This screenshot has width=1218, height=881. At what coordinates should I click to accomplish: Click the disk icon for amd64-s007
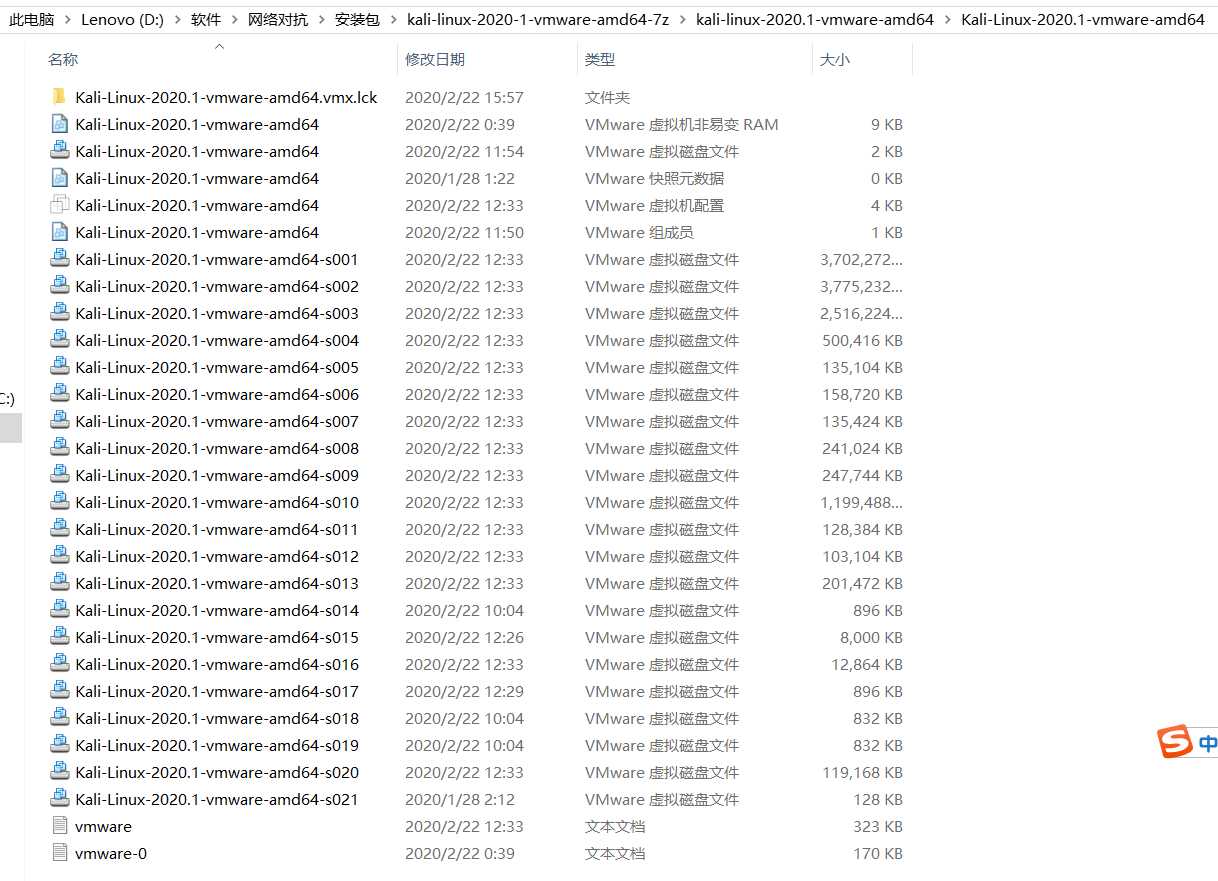click(x=60, y=421)
